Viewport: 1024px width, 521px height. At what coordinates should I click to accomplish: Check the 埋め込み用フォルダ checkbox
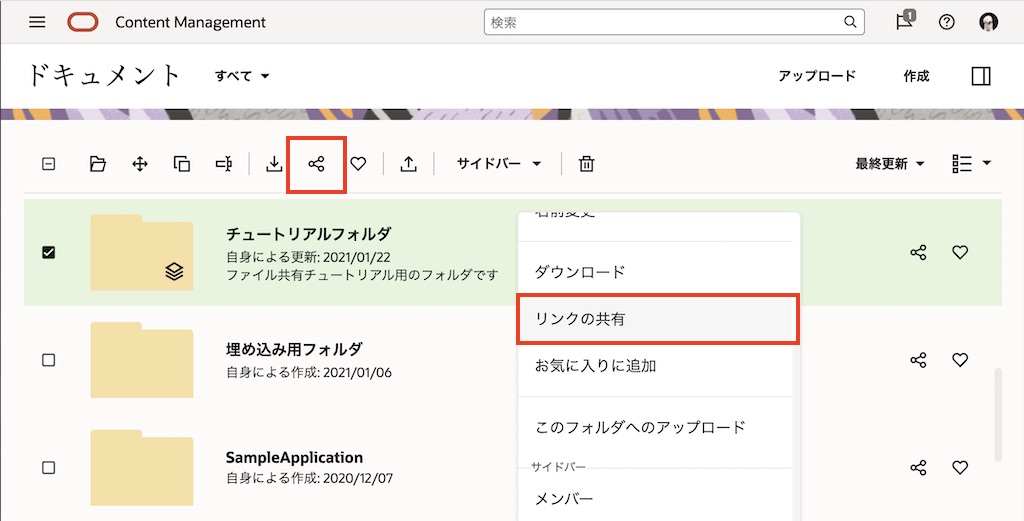[x=48, y=360]
